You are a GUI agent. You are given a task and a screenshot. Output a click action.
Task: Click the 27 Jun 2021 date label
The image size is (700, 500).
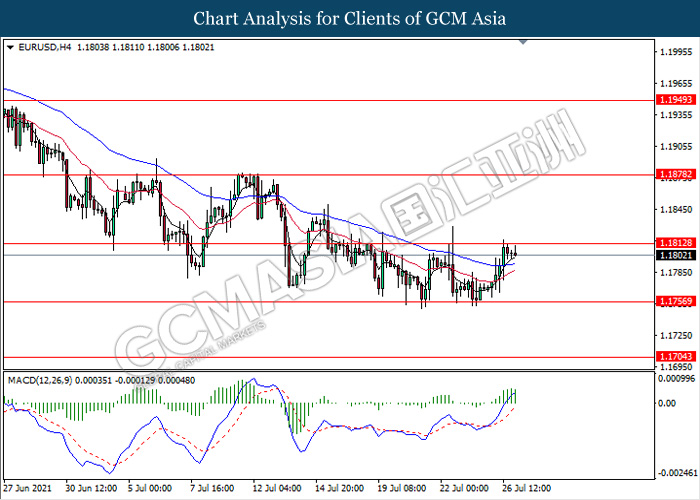click(x=30, y=489)
